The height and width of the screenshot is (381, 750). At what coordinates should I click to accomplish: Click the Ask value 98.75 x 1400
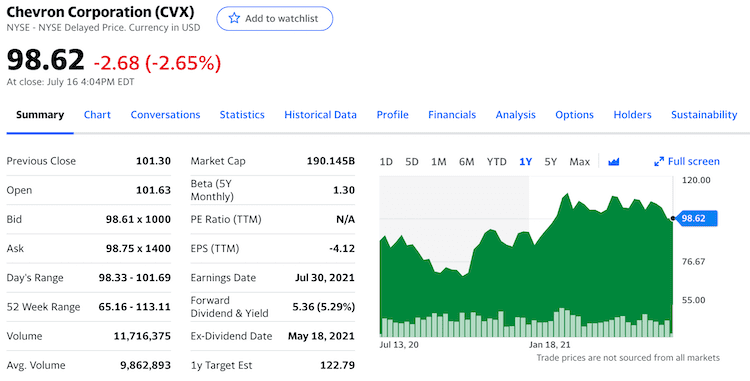point(138,249)
